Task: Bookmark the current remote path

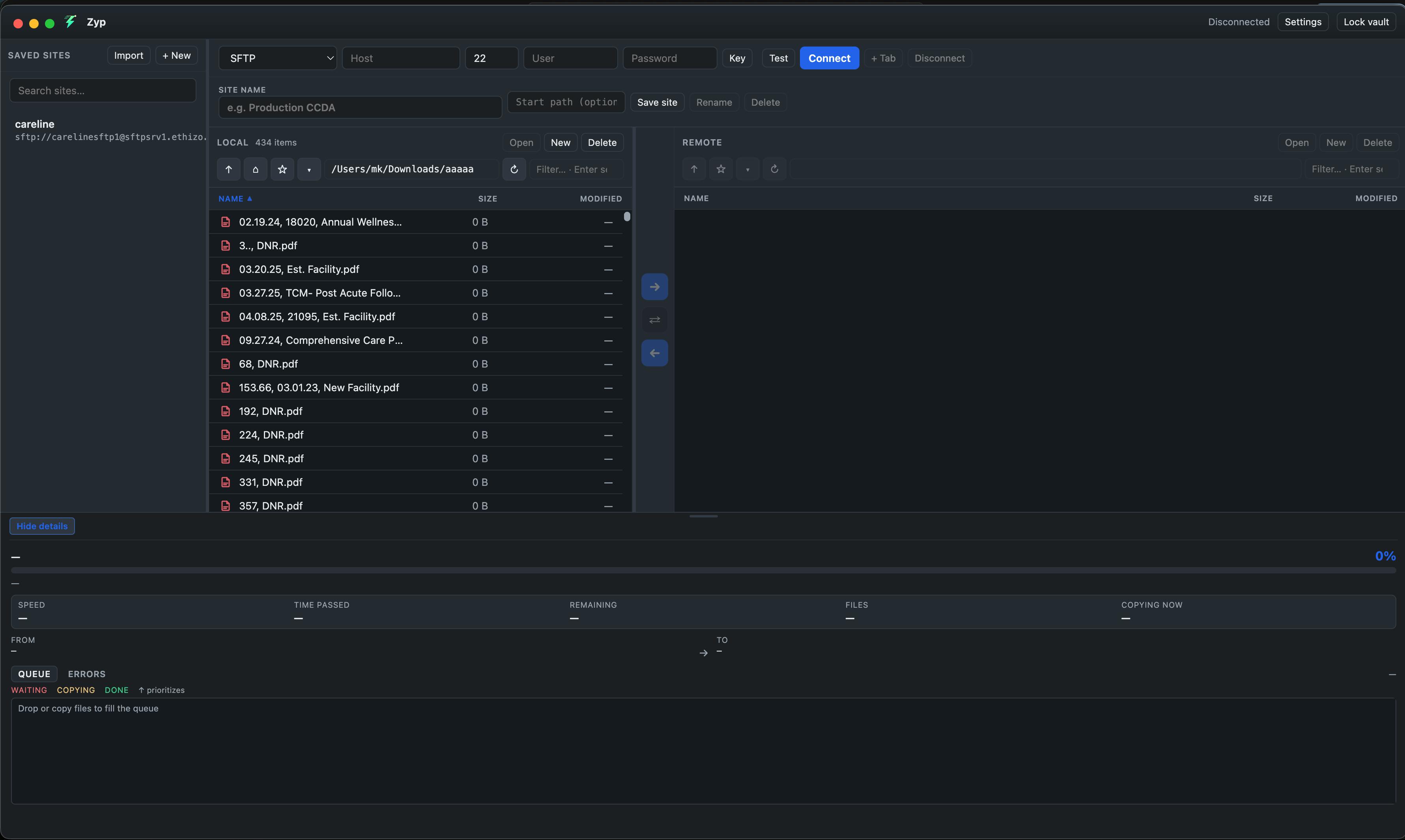Action: [x=721, y=169]
